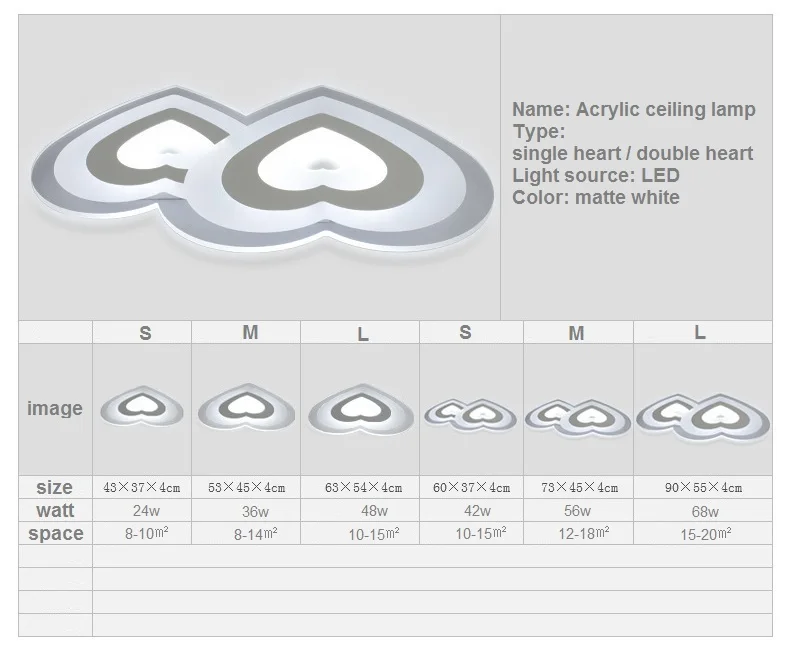Click the wattage cell '68w'
The height and width of the screenshot is (651, 790).
[705, 512]
